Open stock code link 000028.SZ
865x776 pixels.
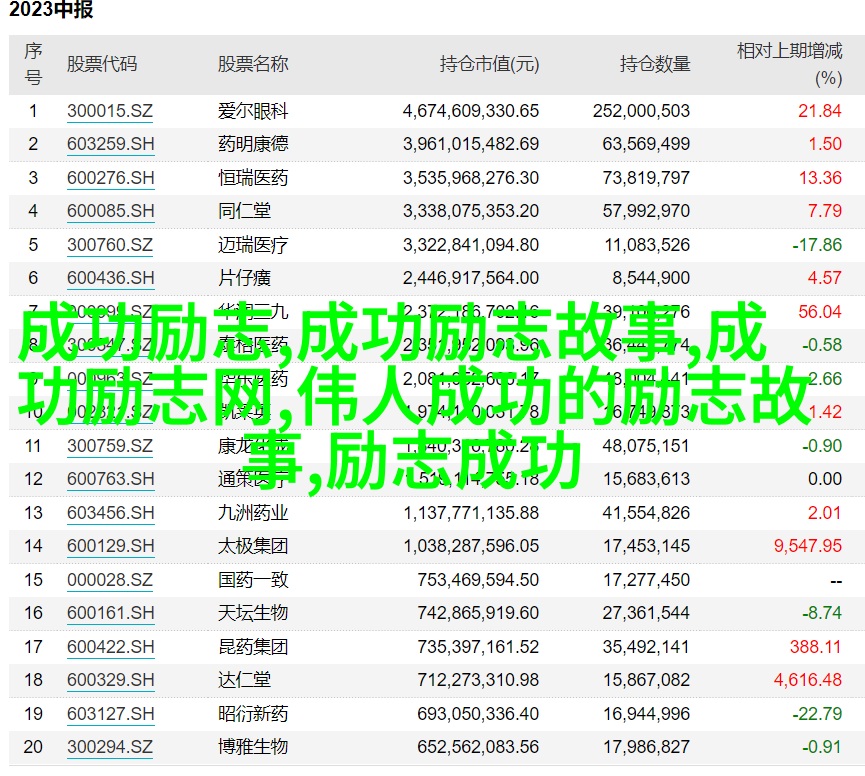(110, 580)
